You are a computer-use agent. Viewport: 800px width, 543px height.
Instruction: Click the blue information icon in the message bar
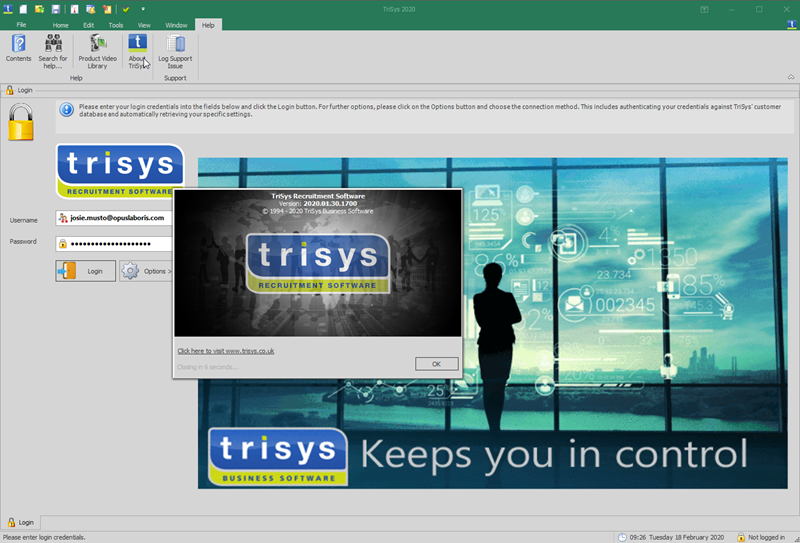pos(66,110)
